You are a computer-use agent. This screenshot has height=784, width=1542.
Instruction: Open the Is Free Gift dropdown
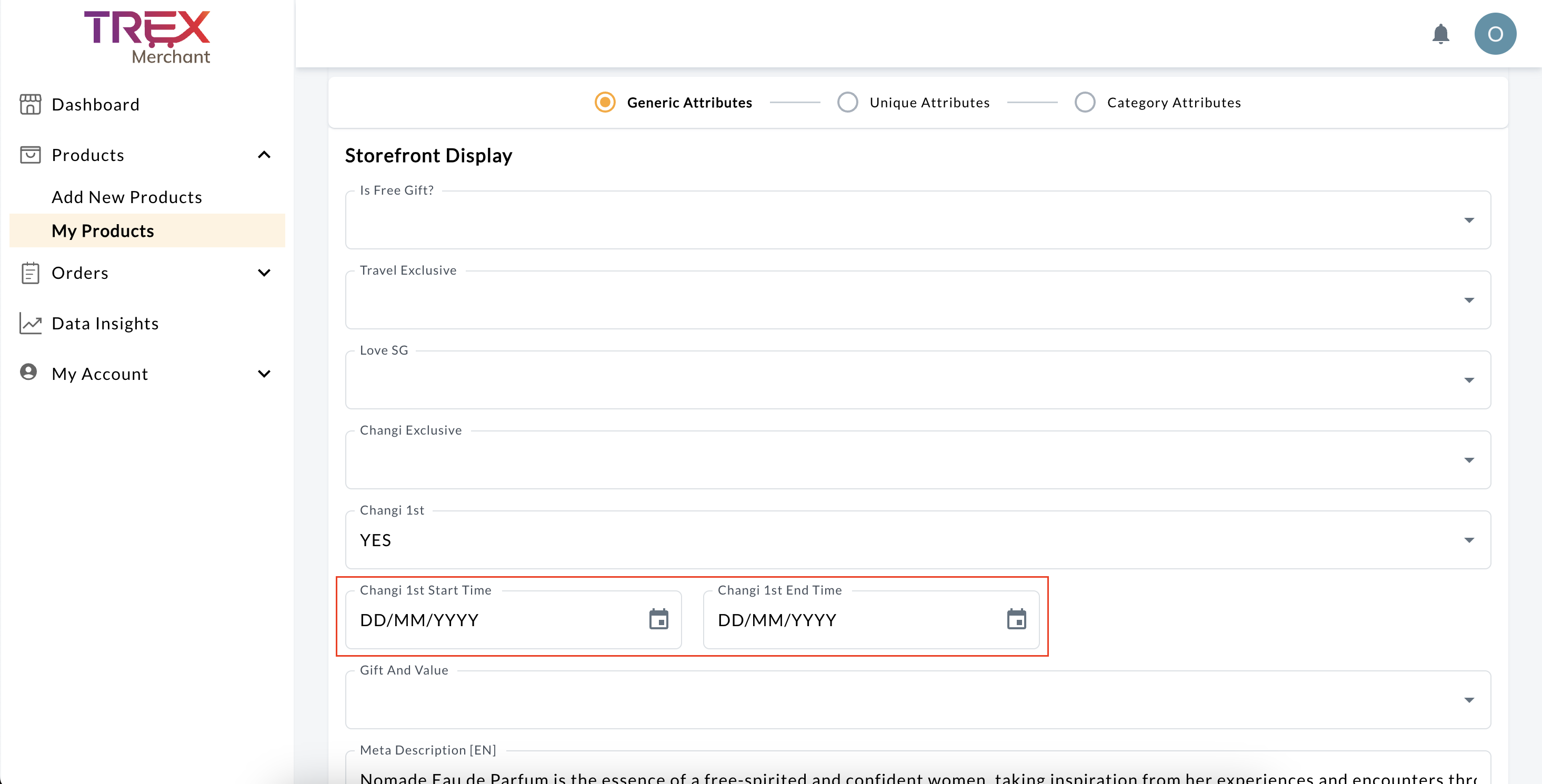(917, 220)
